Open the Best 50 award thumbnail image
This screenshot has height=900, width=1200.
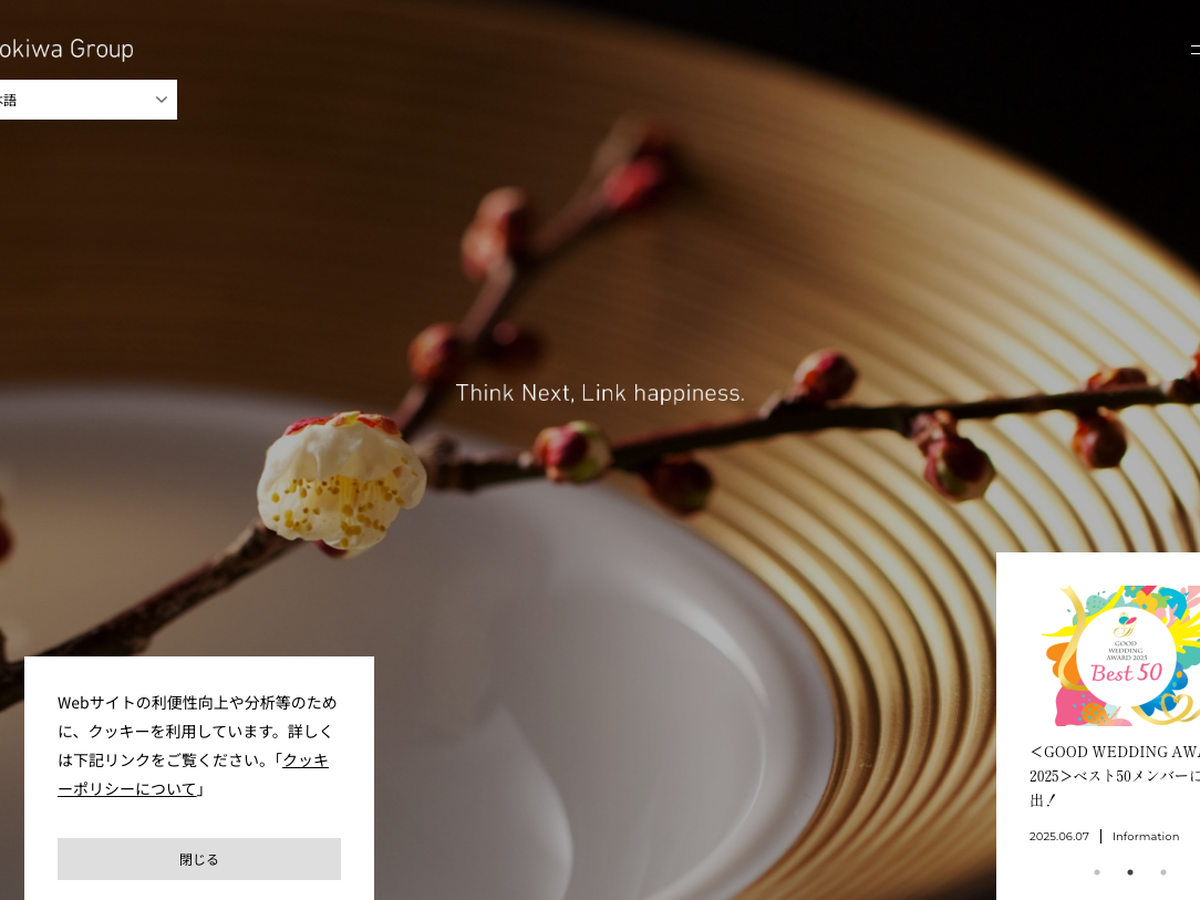coord(1119,655)
